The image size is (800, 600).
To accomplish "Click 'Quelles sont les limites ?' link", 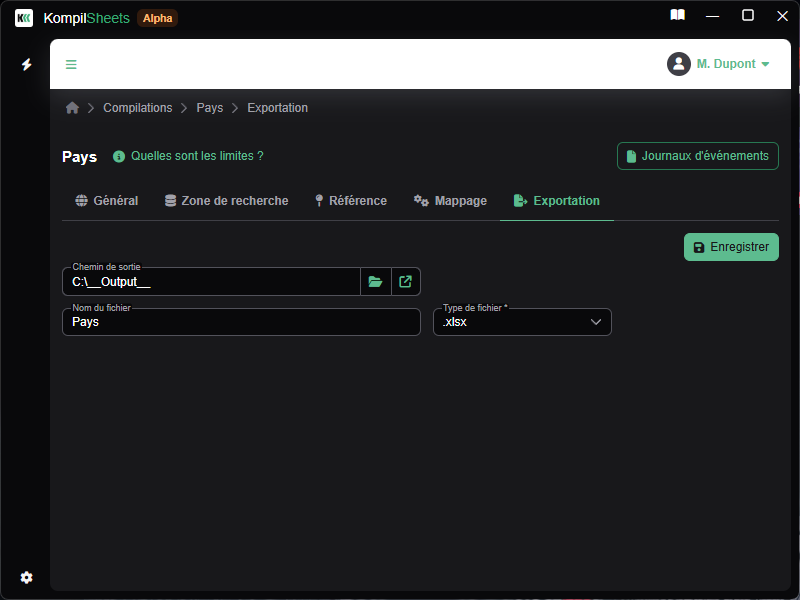I will [x=196, y=156].
